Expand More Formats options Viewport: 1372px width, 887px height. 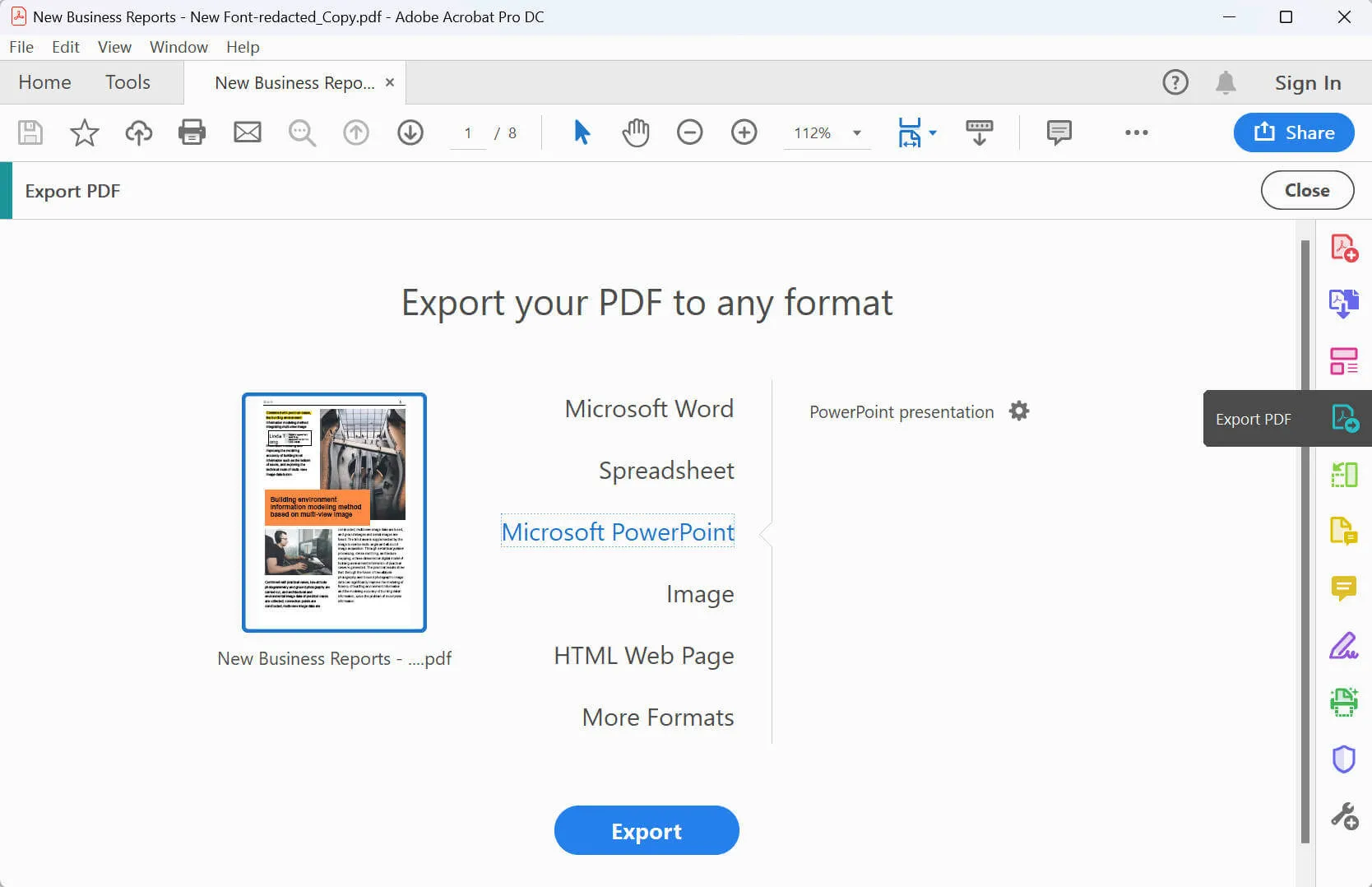pos(657,717)
